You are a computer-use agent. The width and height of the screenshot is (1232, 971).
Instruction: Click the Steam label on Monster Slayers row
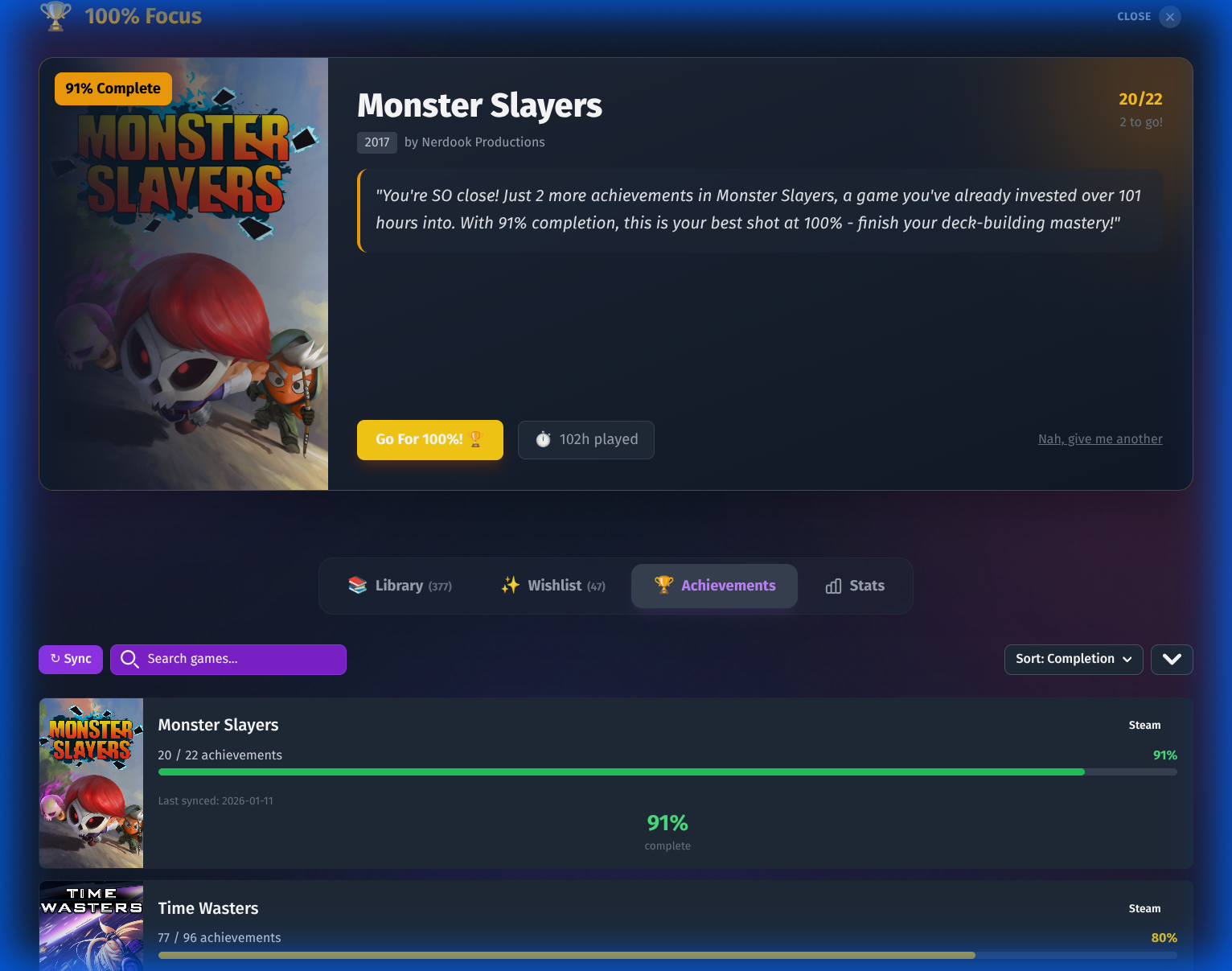pos(1144,725)
